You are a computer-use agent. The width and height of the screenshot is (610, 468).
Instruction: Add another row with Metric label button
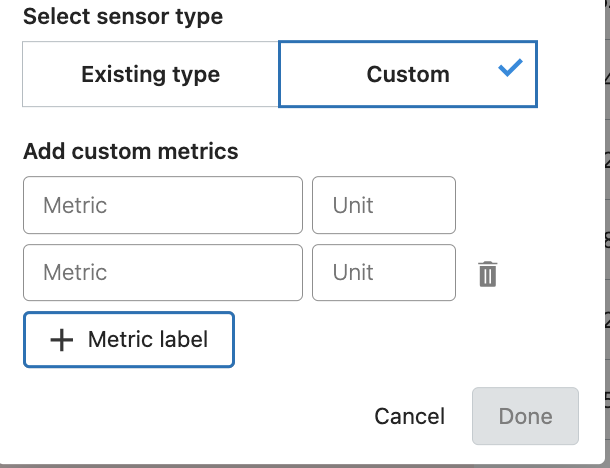[129, 340]
